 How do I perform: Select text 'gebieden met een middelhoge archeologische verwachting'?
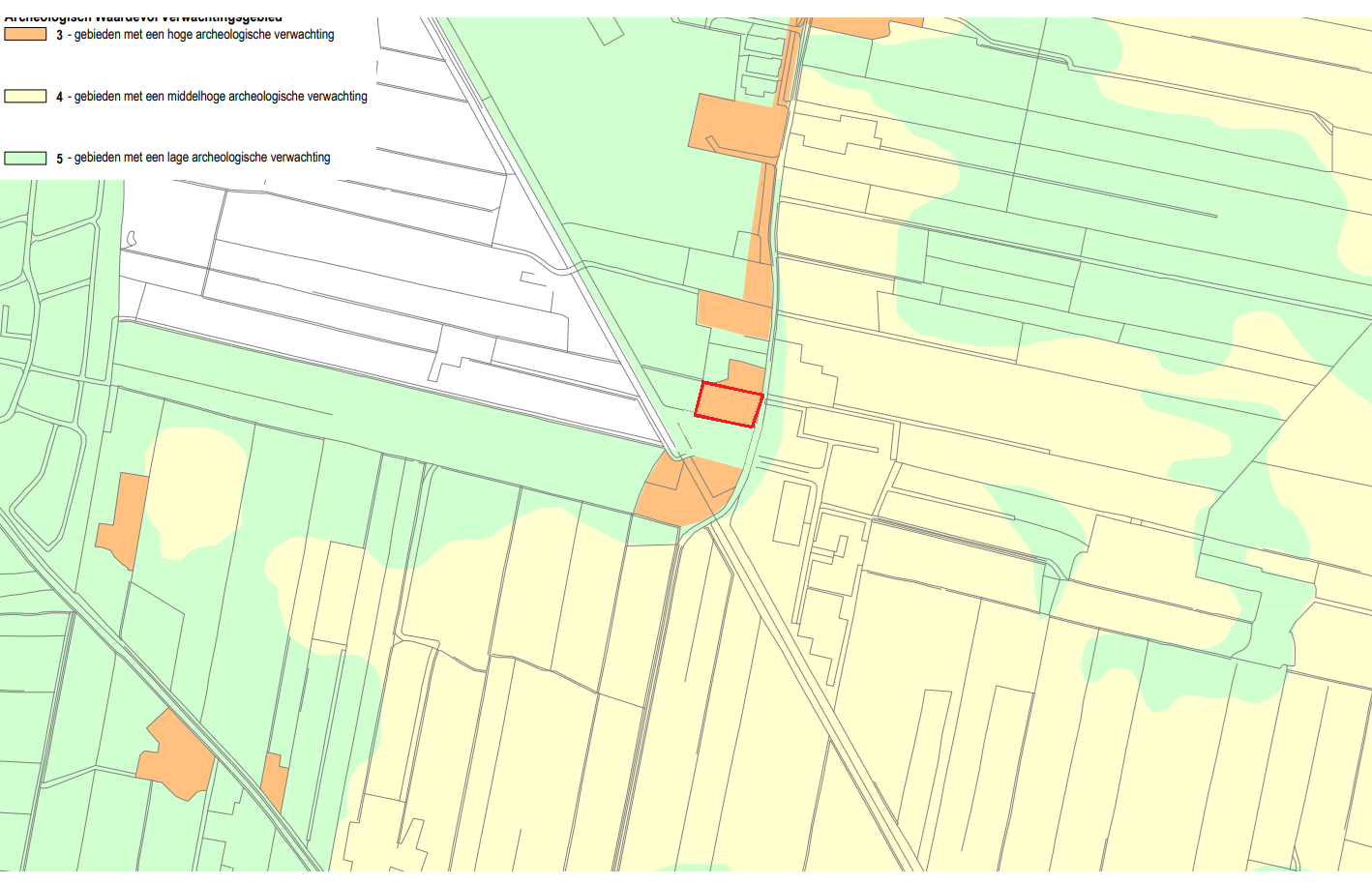pyautogui.click(x=221, y=97)
